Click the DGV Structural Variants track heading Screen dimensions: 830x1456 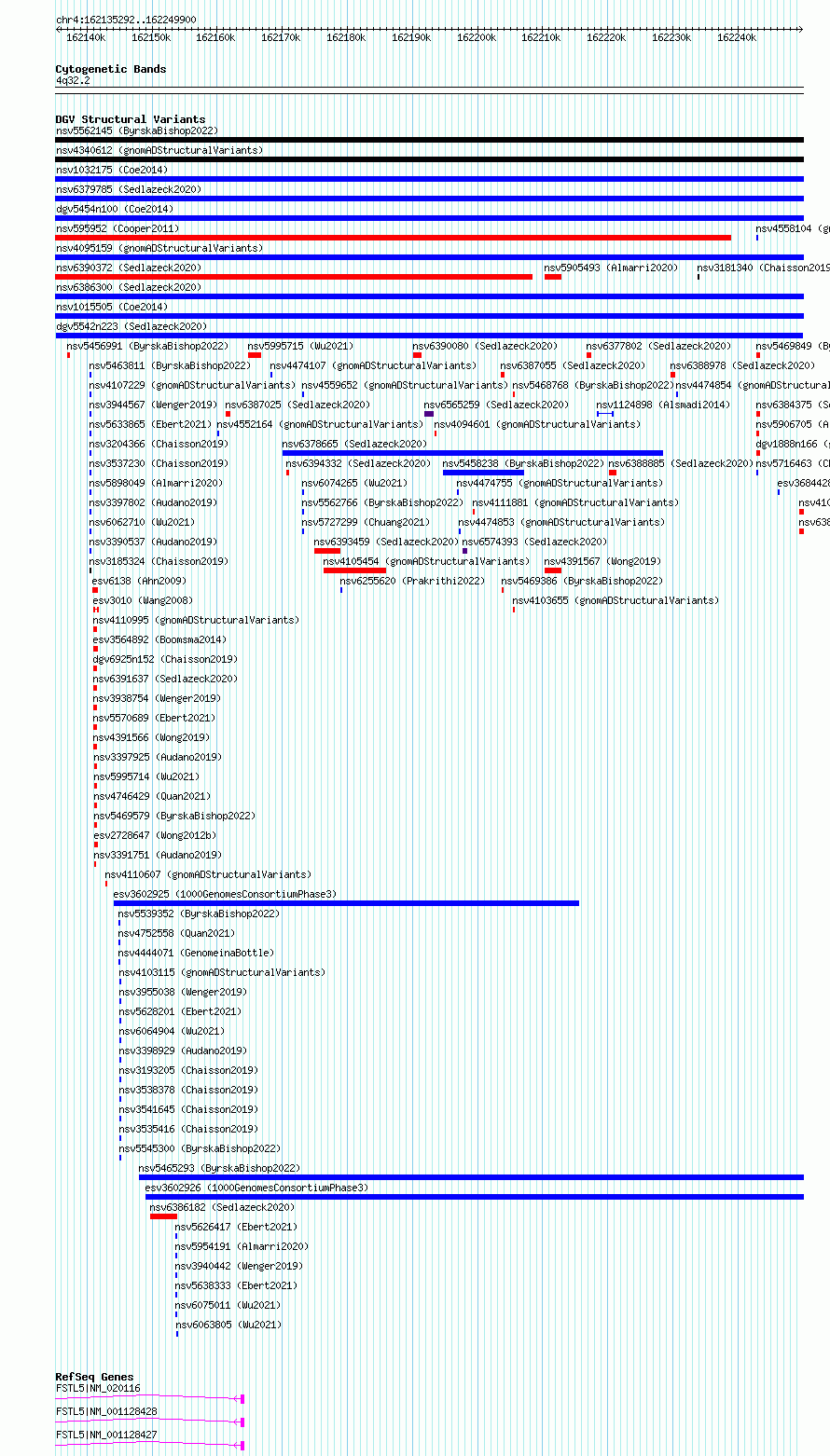(x=130, y=119)
